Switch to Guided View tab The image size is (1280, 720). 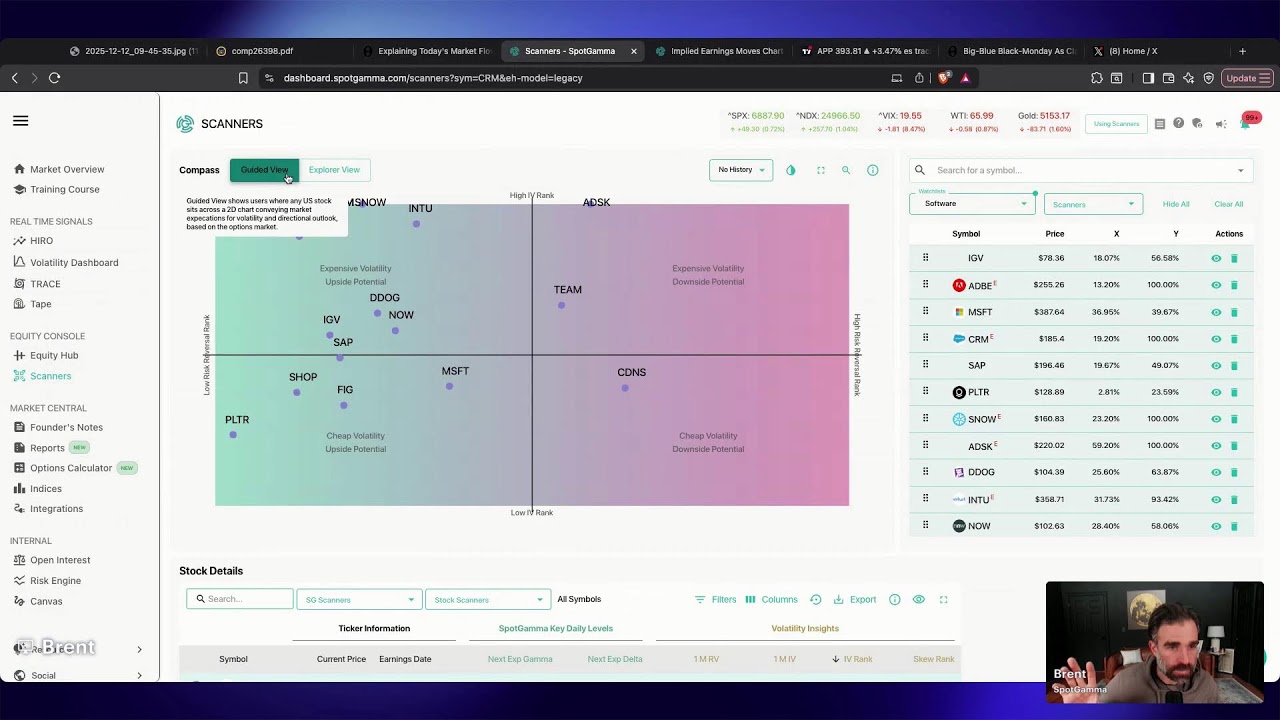tap(264, 170)
